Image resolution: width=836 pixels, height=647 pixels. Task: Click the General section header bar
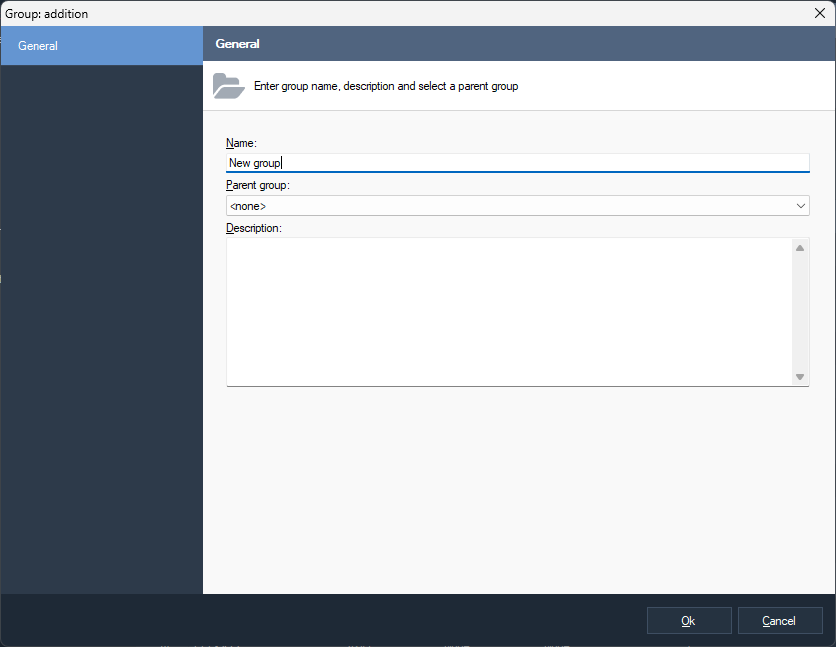pos(518,44)
